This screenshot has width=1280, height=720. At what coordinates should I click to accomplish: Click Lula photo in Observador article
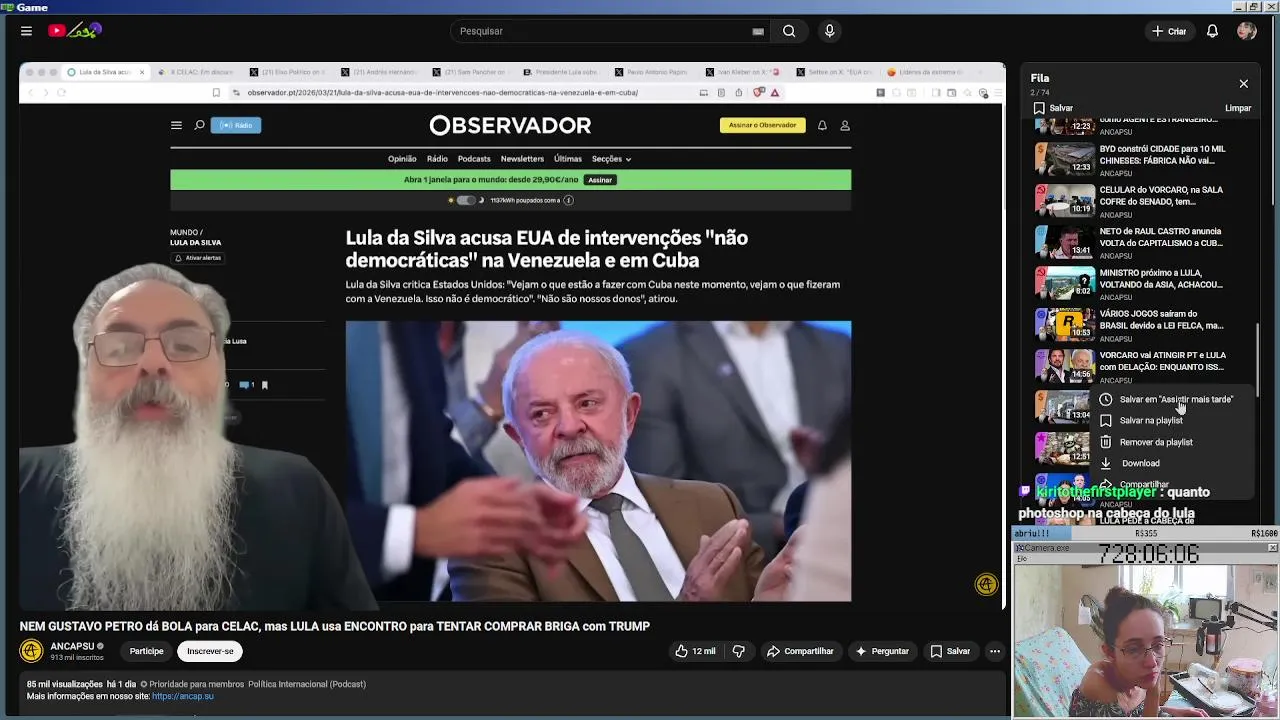tap(598, 461)
